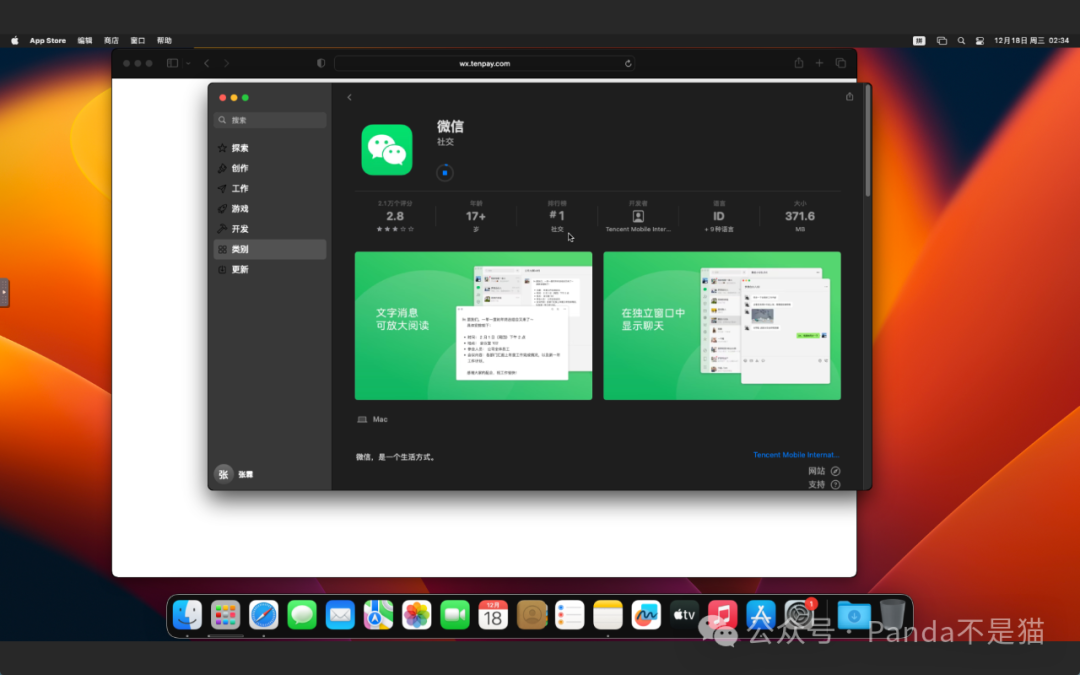Open FaceTime from the Dock
This screenshot has height=675, width=1080.
coord(455,615)
